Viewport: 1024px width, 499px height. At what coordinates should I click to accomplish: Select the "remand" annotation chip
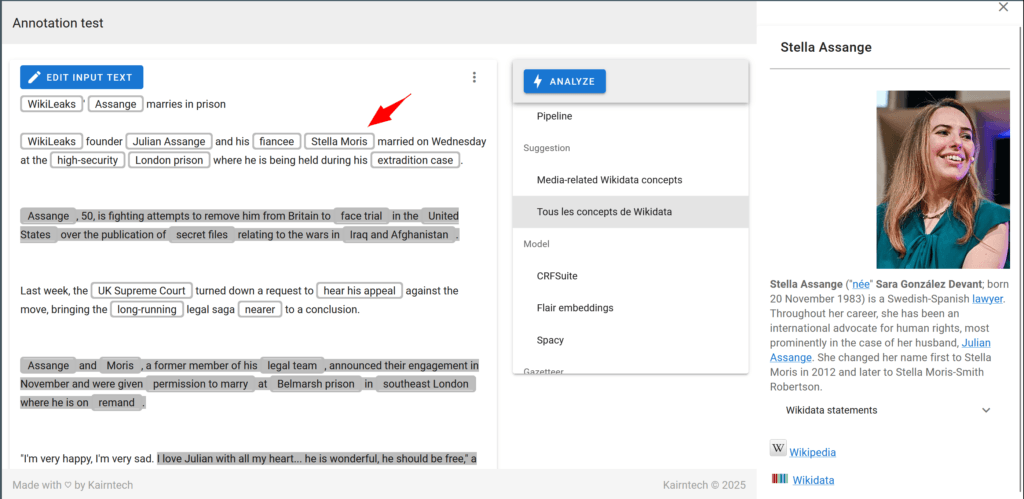(x=117, y=403)
